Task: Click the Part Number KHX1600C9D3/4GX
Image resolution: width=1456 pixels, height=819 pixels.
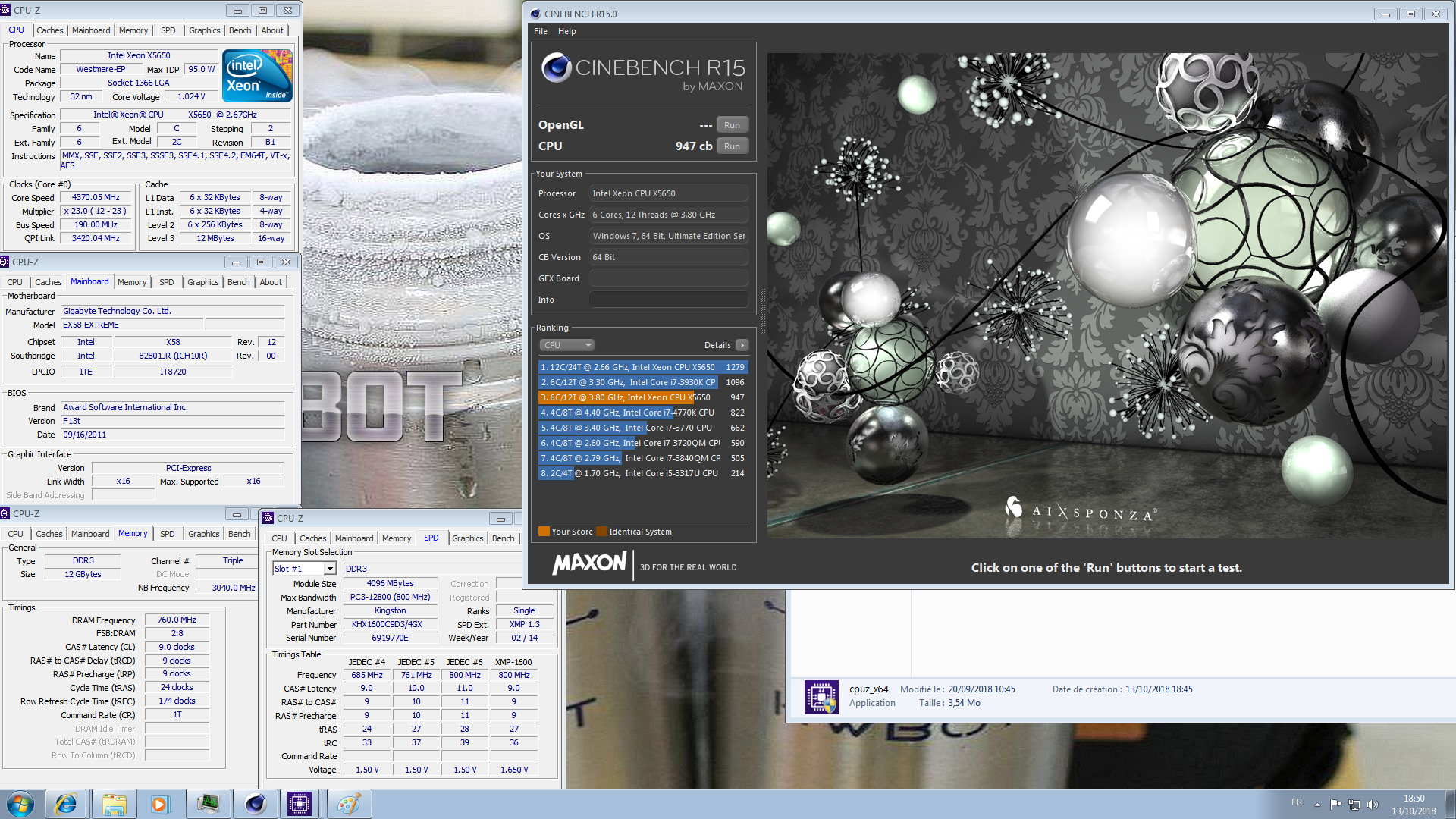Action: click(391, 624)
